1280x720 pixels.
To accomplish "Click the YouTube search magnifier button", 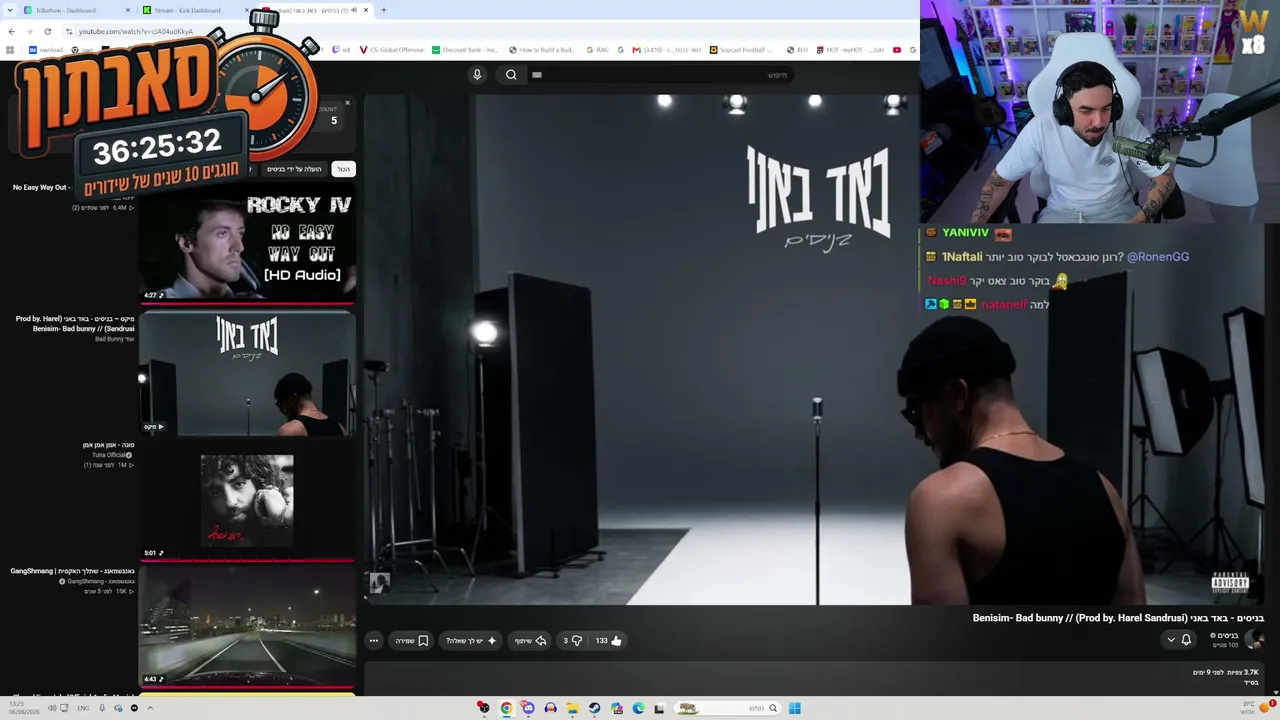I will click(511, 75).
